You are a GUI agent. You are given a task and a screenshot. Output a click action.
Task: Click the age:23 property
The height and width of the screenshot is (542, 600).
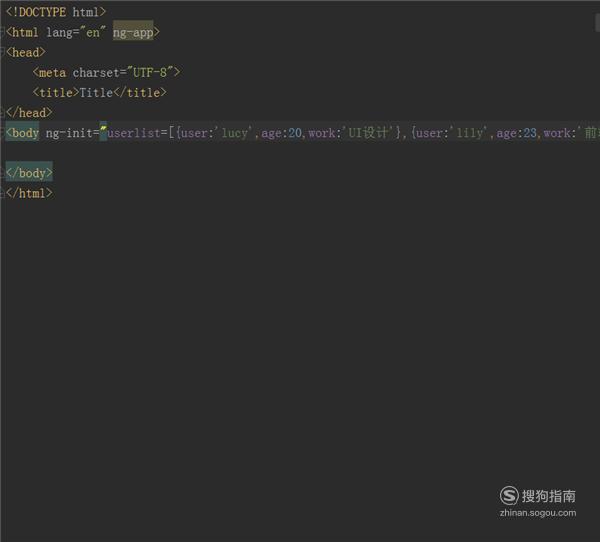[517, 133]
